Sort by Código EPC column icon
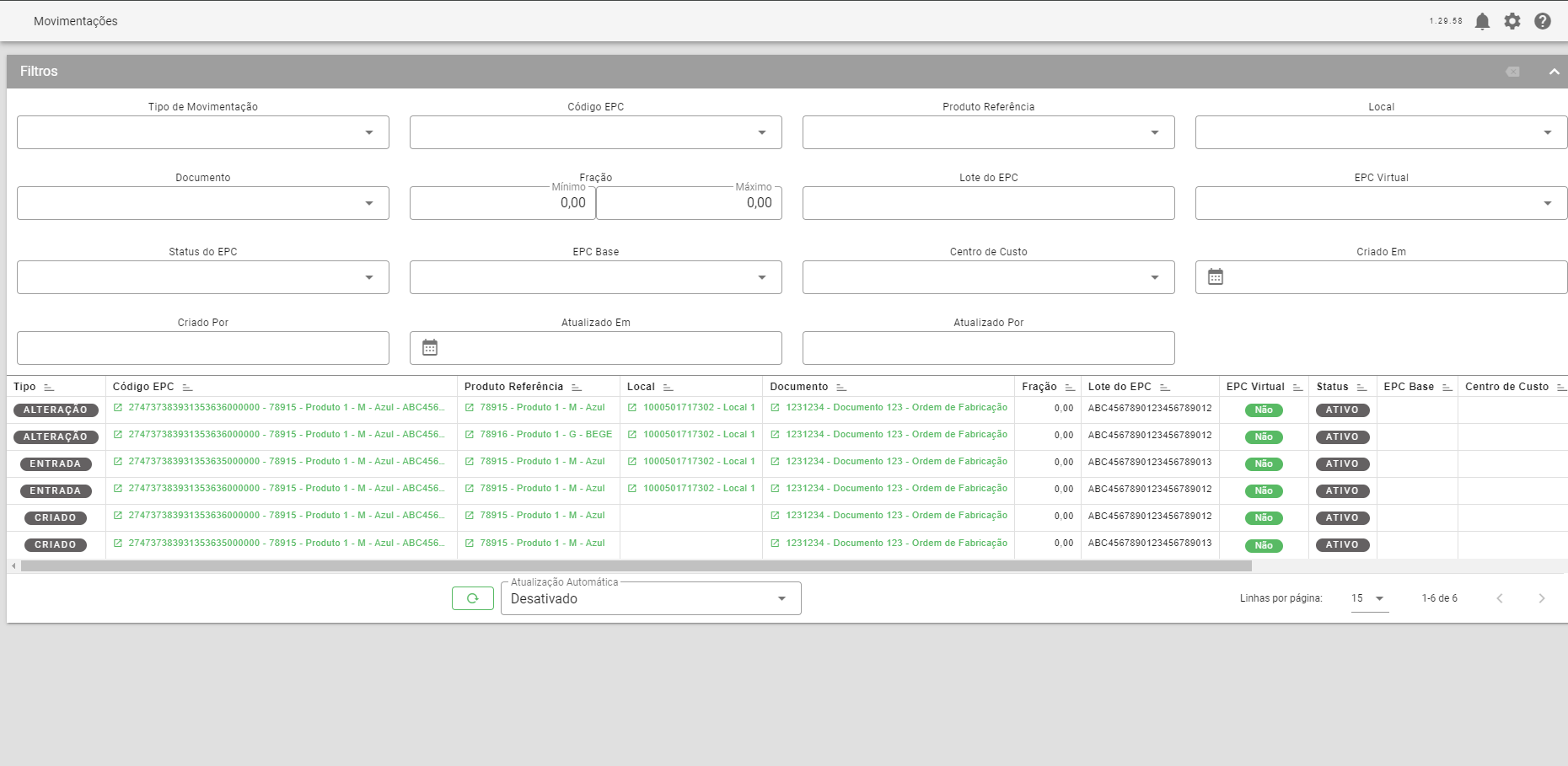Image resolution: width=1568 pixels, height=766 pixels. click(187, 387)
